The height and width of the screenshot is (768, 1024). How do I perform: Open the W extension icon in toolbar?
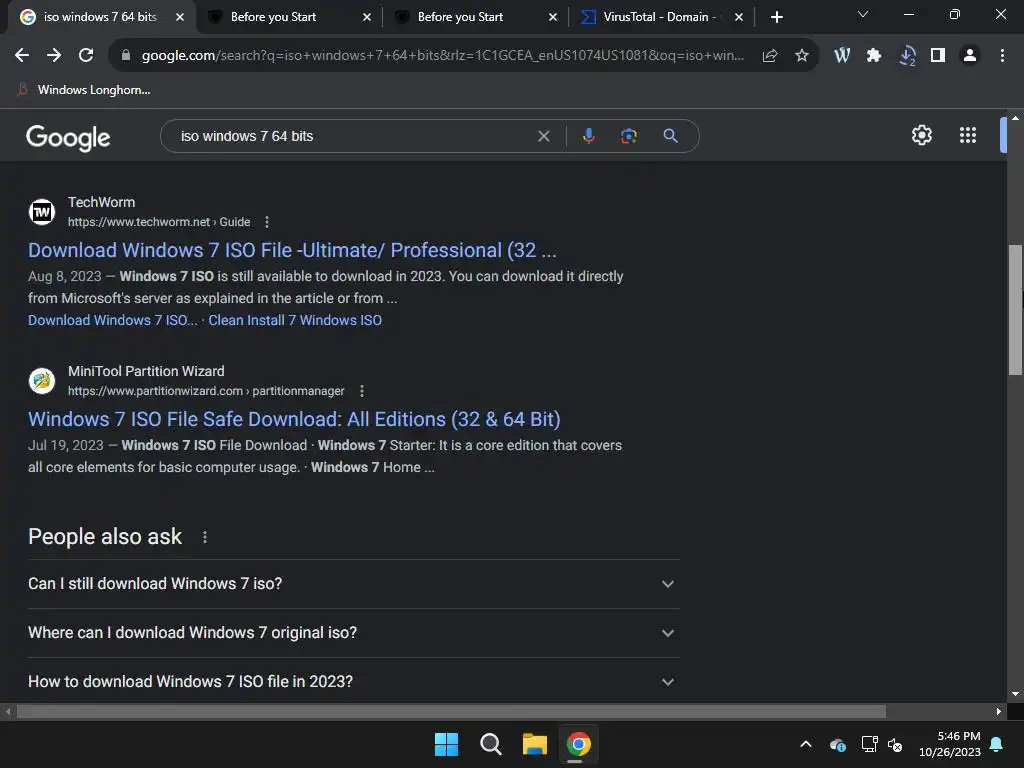tap(842, 56)
